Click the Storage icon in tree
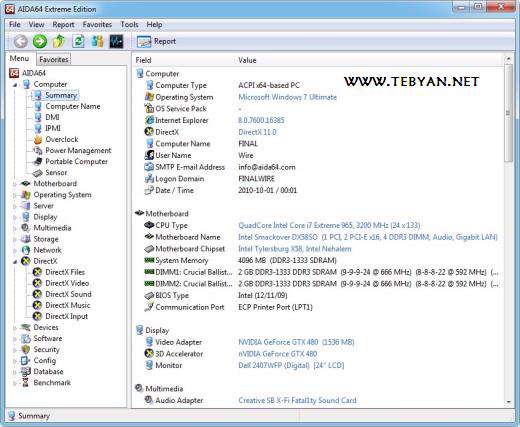This screenshot has height=427, width=520. (x=26, y=239)
